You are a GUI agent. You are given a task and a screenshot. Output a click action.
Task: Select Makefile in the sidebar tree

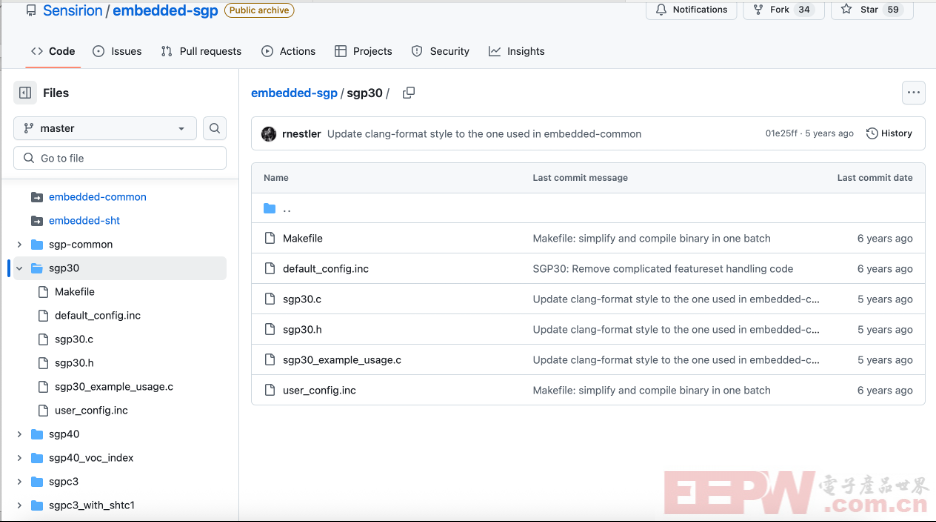tap(75, 291)
